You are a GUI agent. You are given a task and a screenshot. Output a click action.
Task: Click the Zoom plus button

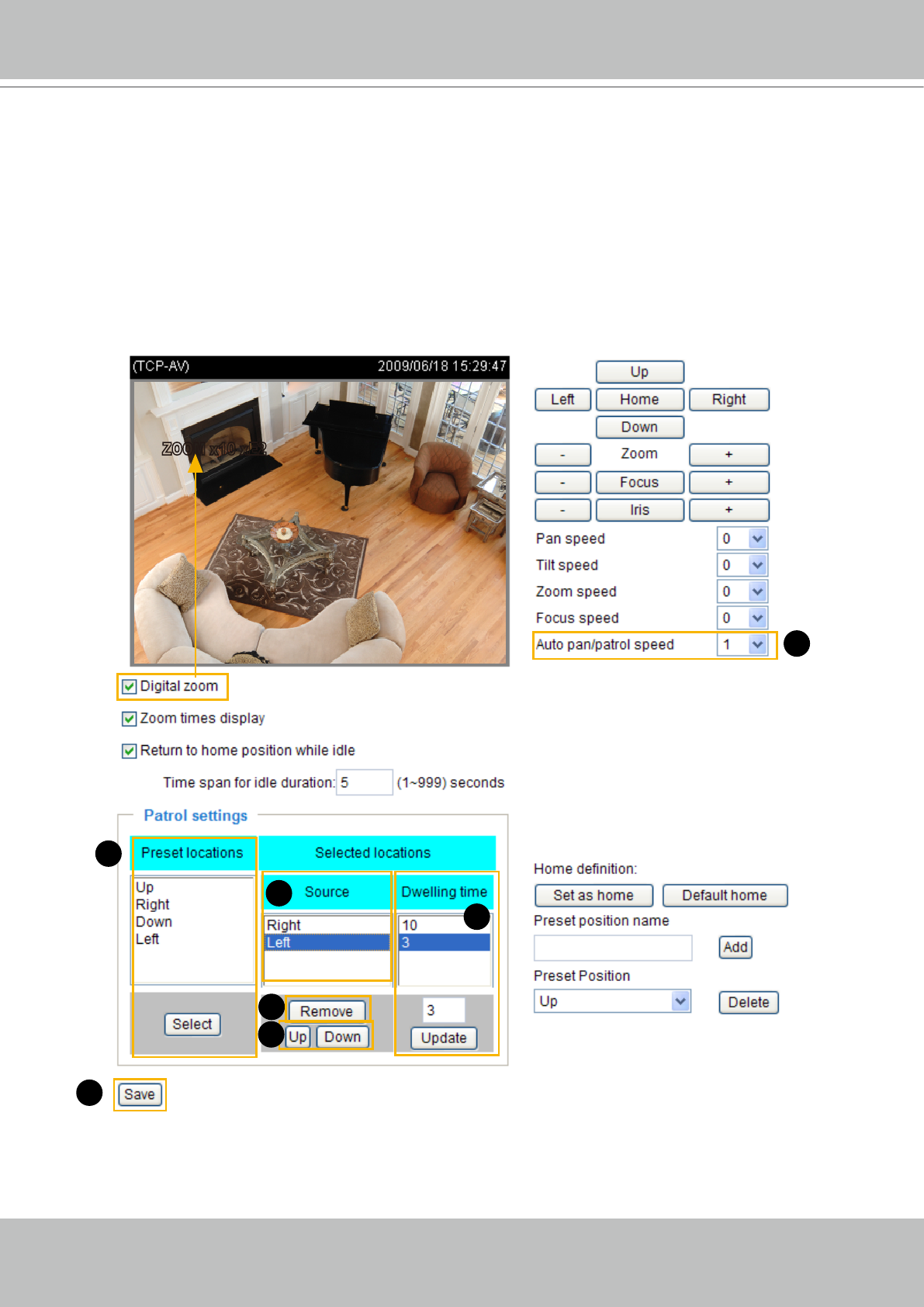(728, 455)
